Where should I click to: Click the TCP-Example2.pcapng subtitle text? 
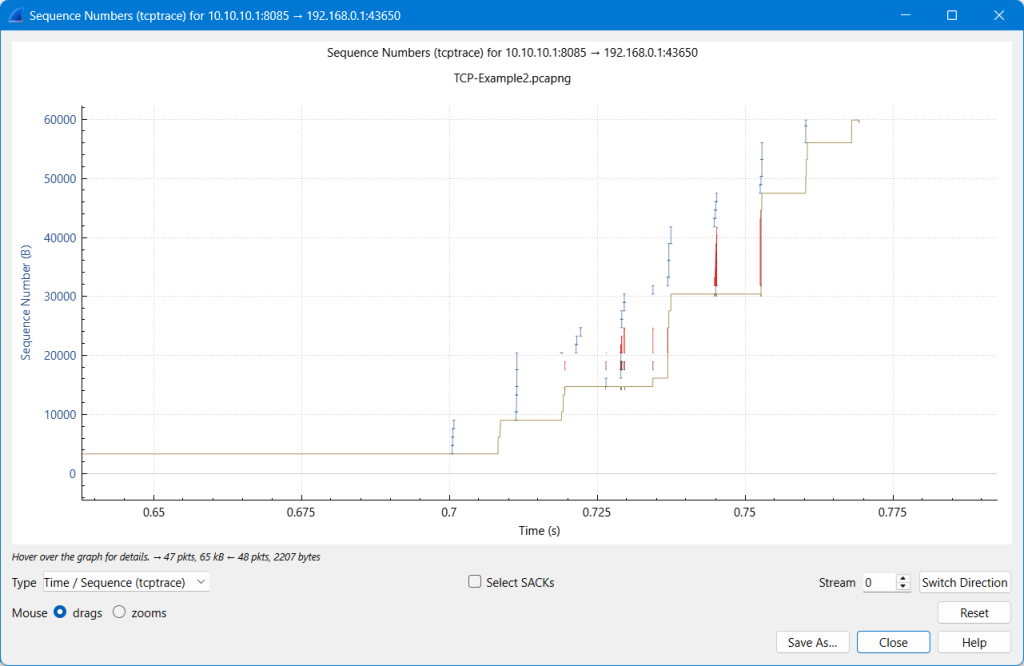point(512,77)
